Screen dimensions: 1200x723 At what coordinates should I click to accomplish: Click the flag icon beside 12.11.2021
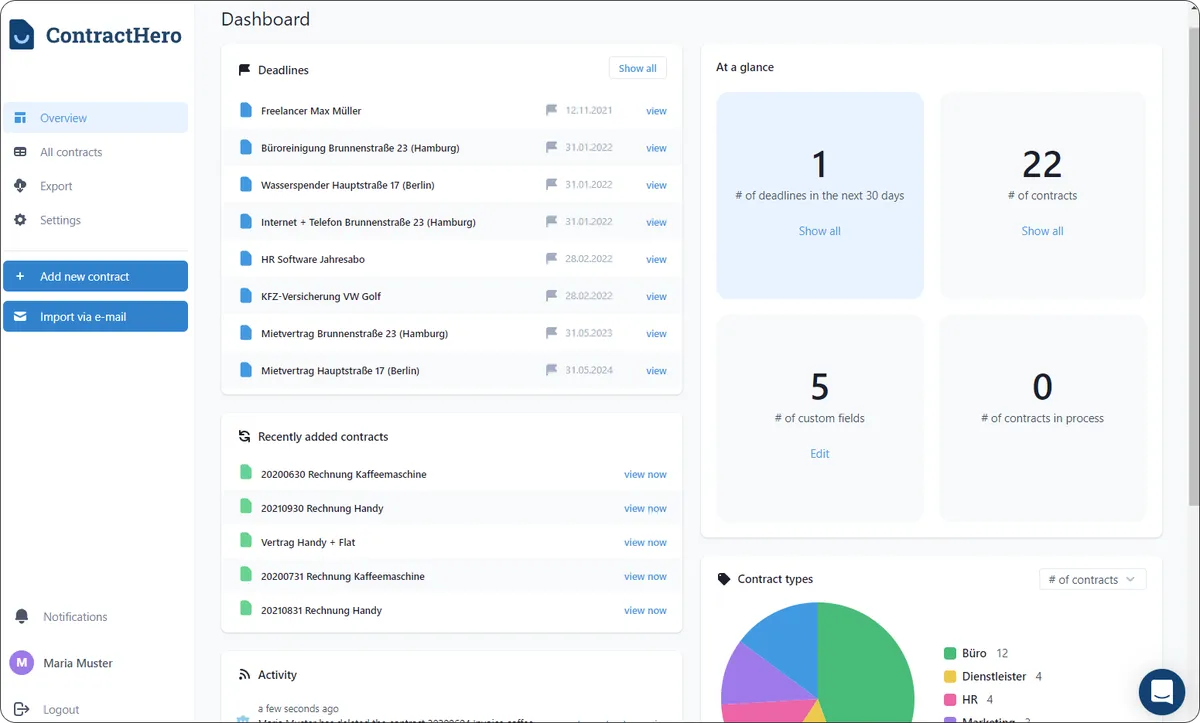(551, 110)
